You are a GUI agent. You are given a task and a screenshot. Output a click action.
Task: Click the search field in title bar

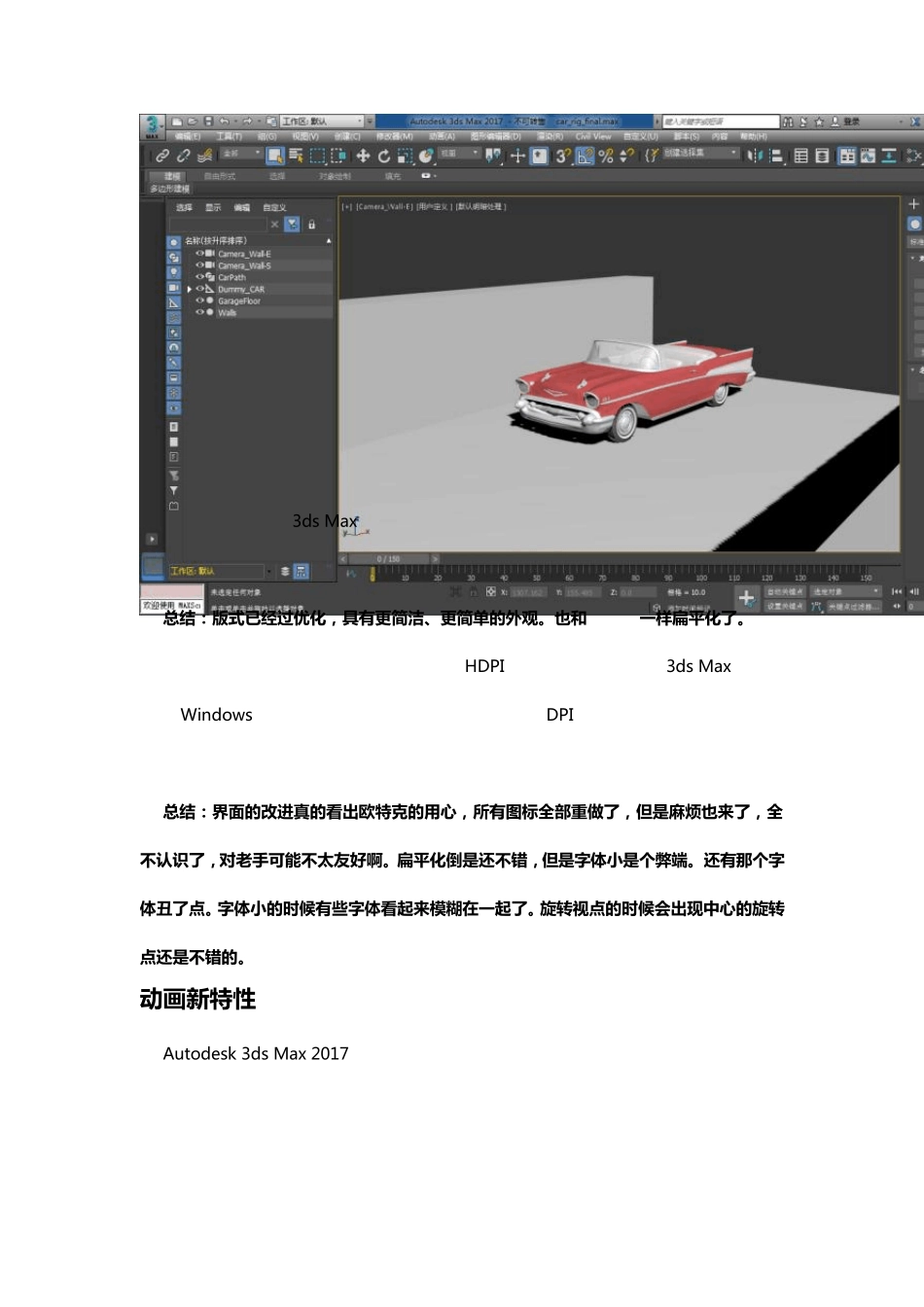(720, 122)
